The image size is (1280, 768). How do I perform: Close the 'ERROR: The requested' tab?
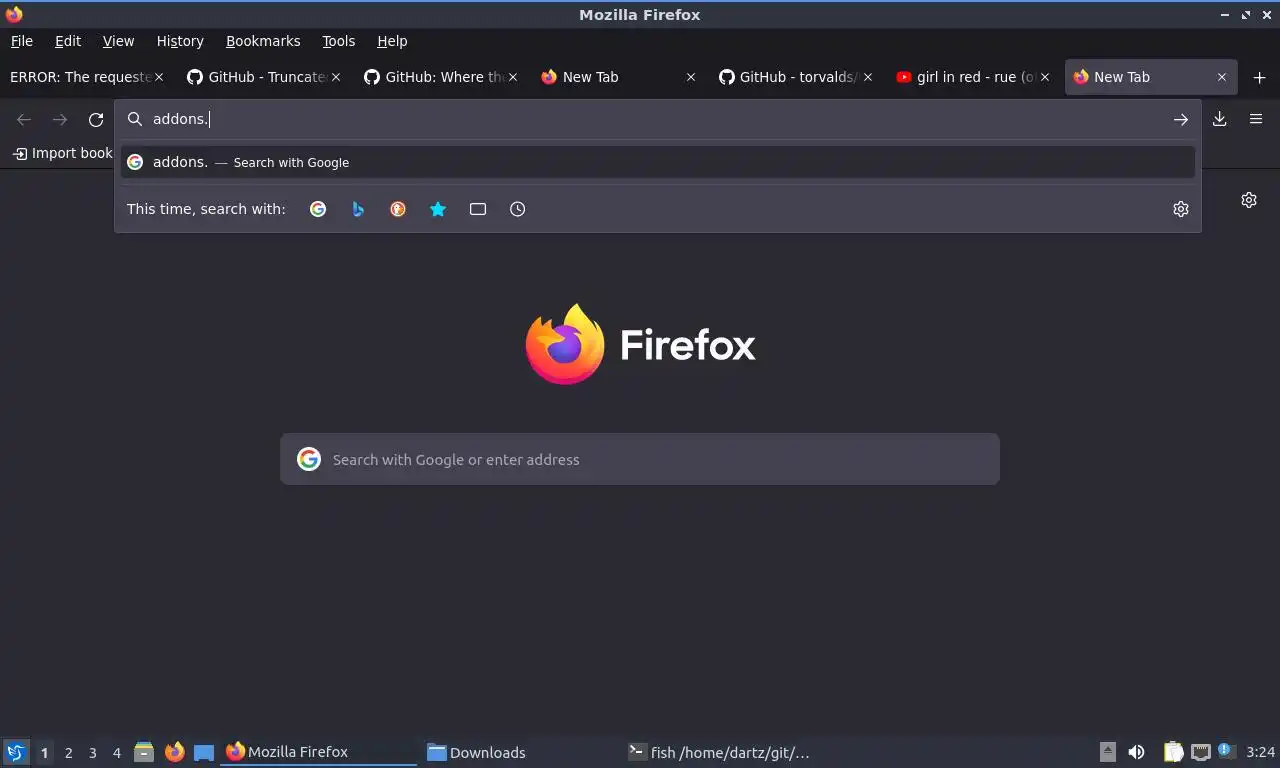pos(158,77)
